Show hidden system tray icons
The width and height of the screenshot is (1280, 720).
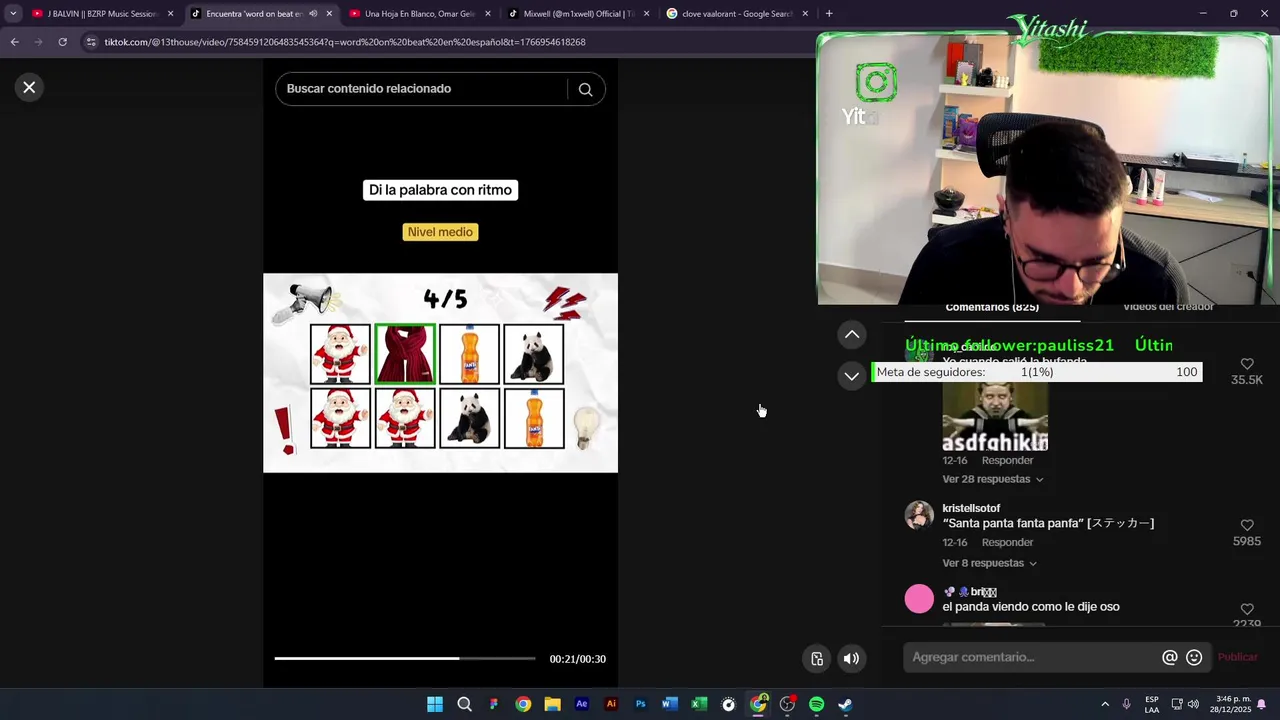pos(1105,704)
